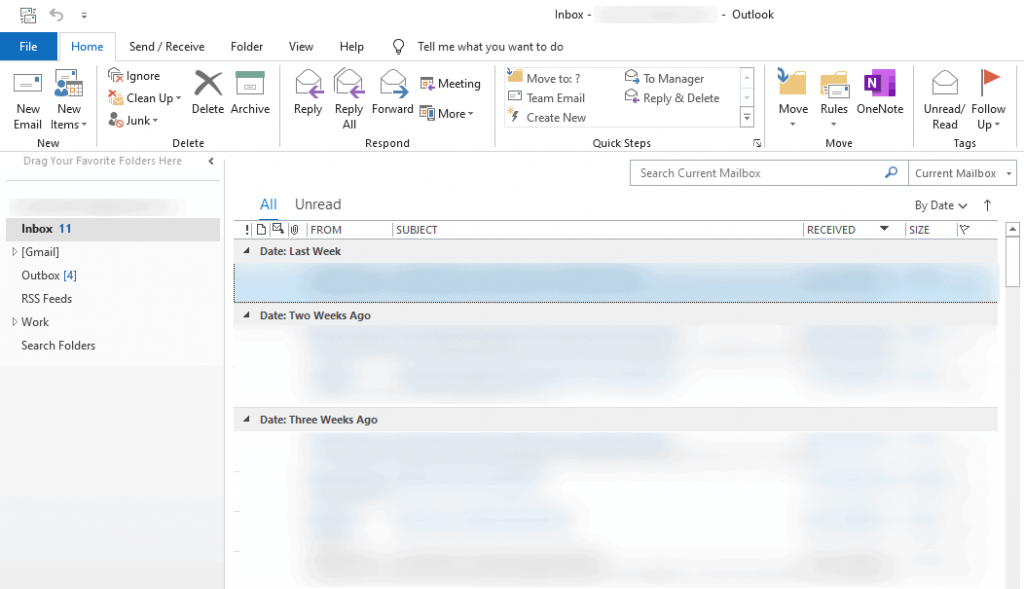The height and width of the screenshot is (589, 1024).
Task: Click the Search Current Mailbox field
Action: 760,172
